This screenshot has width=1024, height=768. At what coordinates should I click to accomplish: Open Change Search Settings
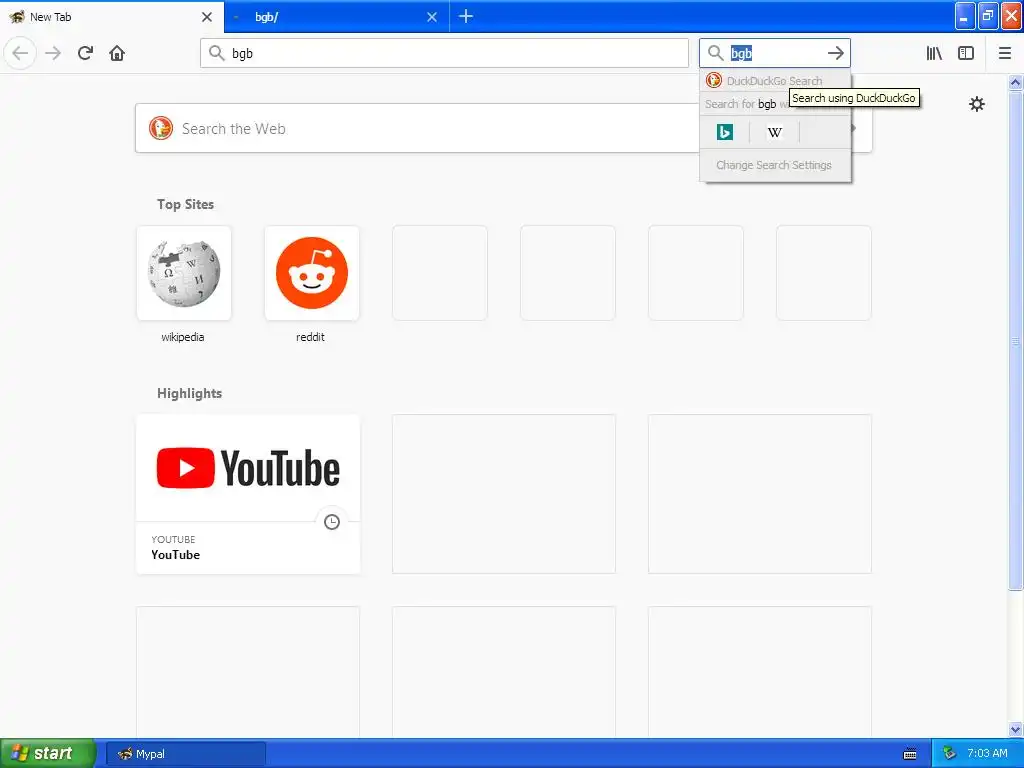[x=775, y=165]
